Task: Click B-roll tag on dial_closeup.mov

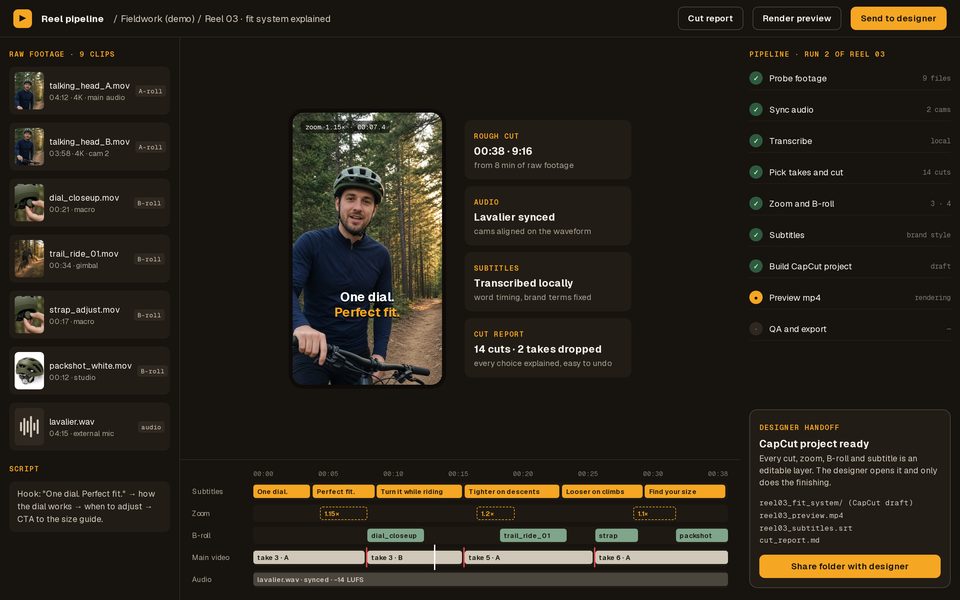Action: [x=149, y=203]
